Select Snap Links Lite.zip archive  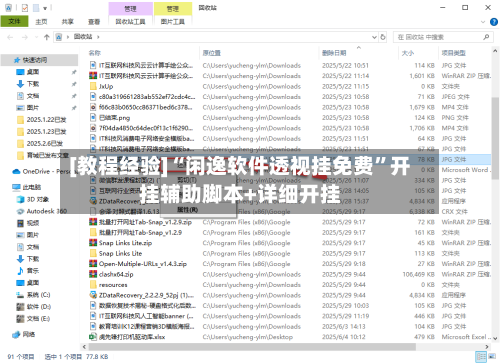pyautogui.click(x=289, y=243)
